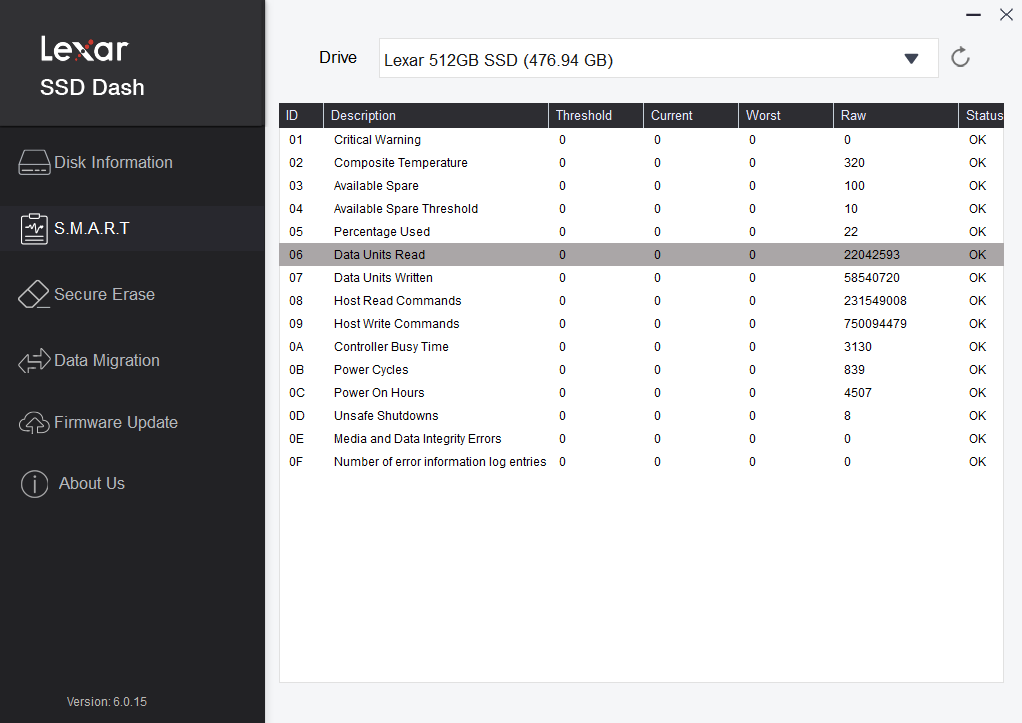Sort by the ID column header
The image size is (1022, 723).
click(x=301, y=115)
